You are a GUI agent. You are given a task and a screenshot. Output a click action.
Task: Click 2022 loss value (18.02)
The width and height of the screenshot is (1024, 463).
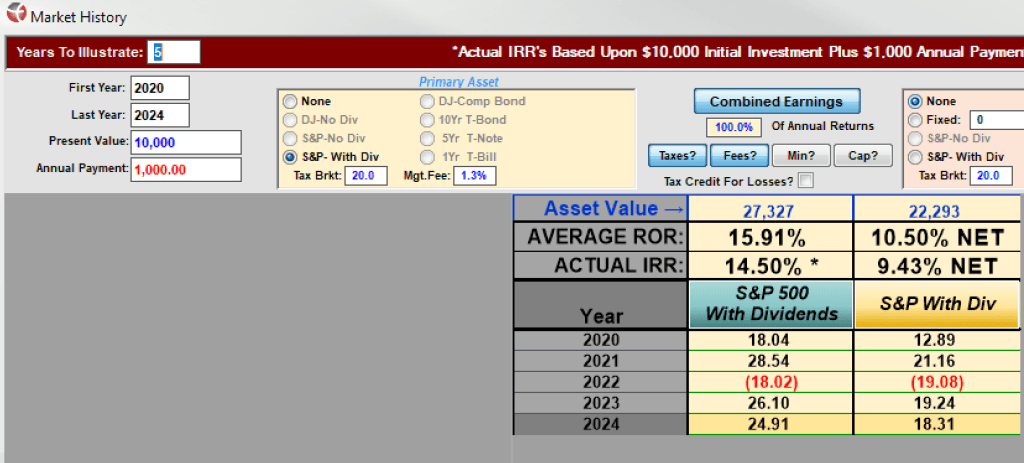click(770, 381)
